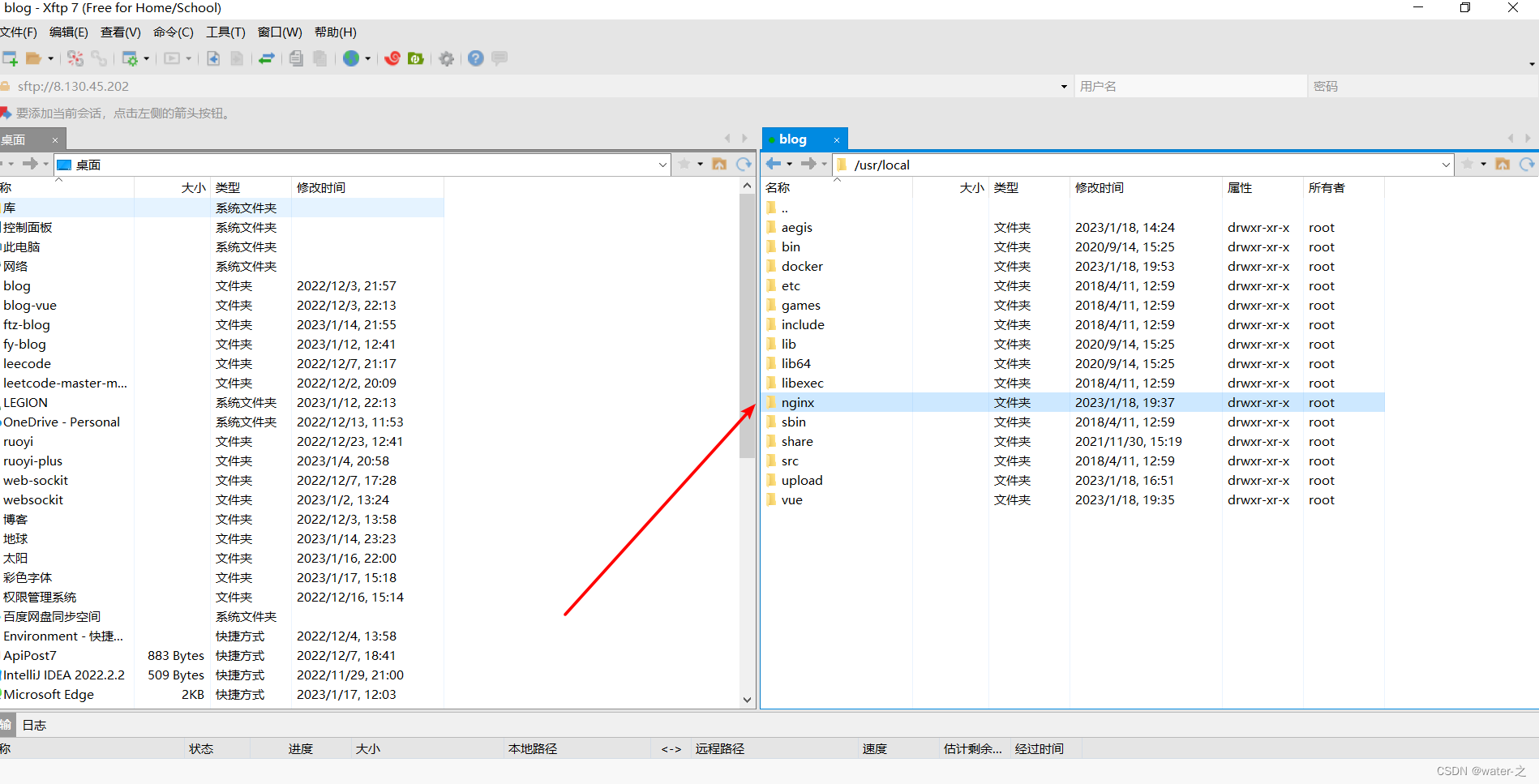
Task: Refresh the local 桌面 listing
Action: 744,165
